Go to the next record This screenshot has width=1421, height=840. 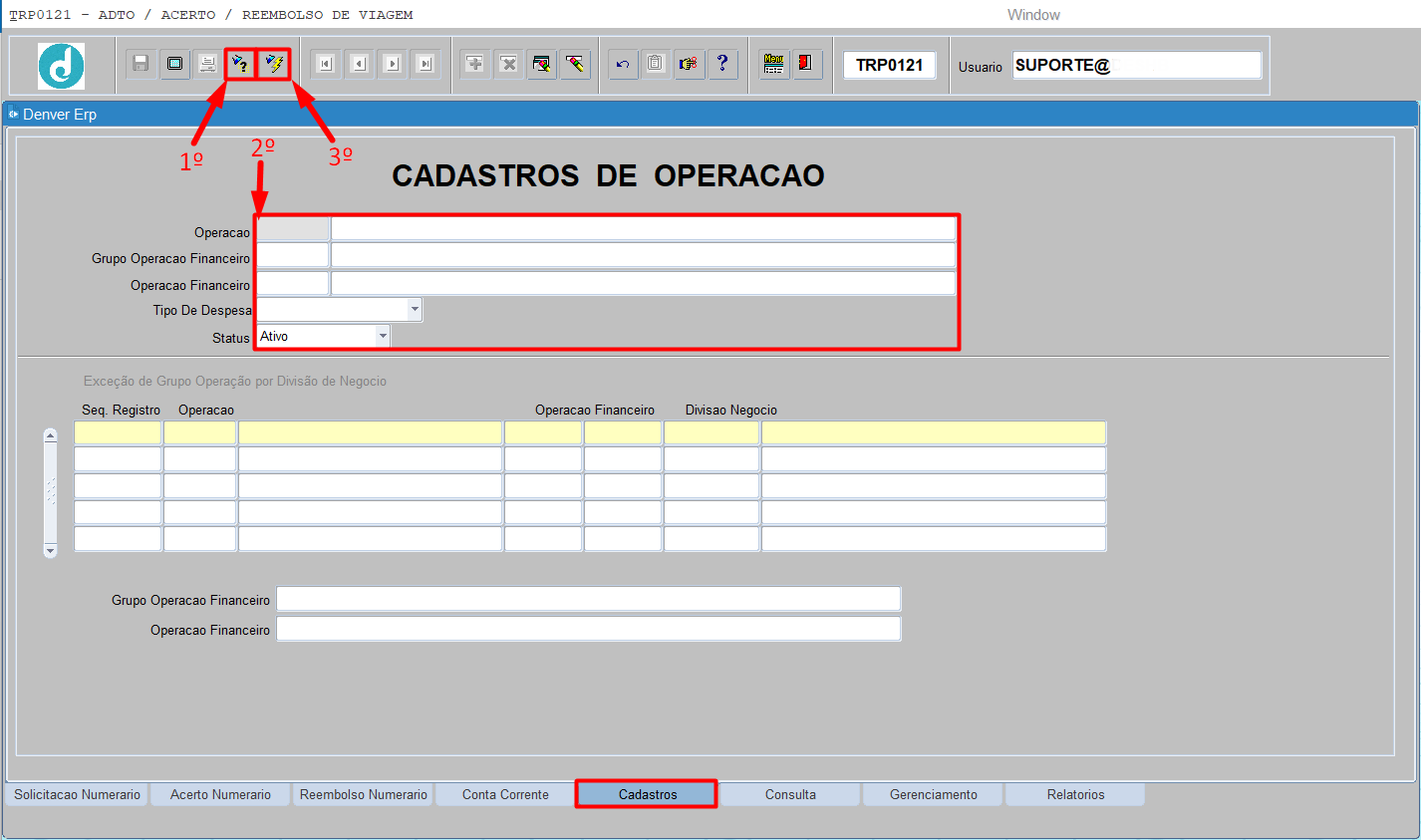pos(392,64)
